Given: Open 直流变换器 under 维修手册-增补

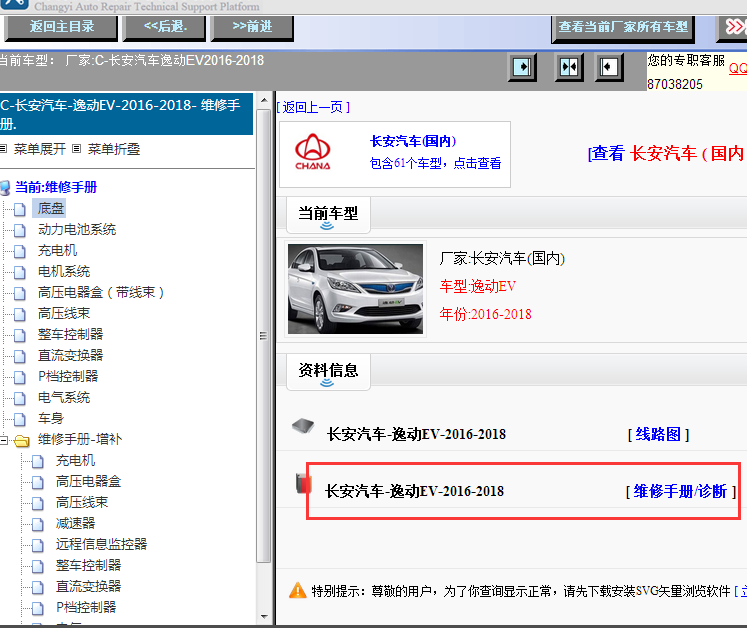Looking at the screenshot, I should [x=88, y=586].
